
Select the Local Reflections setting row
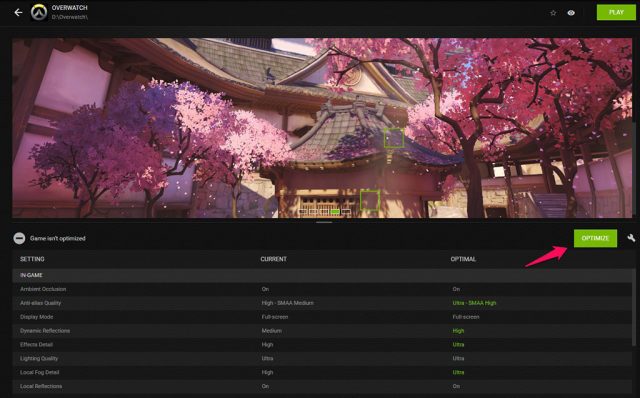click(x=322, y=386)
